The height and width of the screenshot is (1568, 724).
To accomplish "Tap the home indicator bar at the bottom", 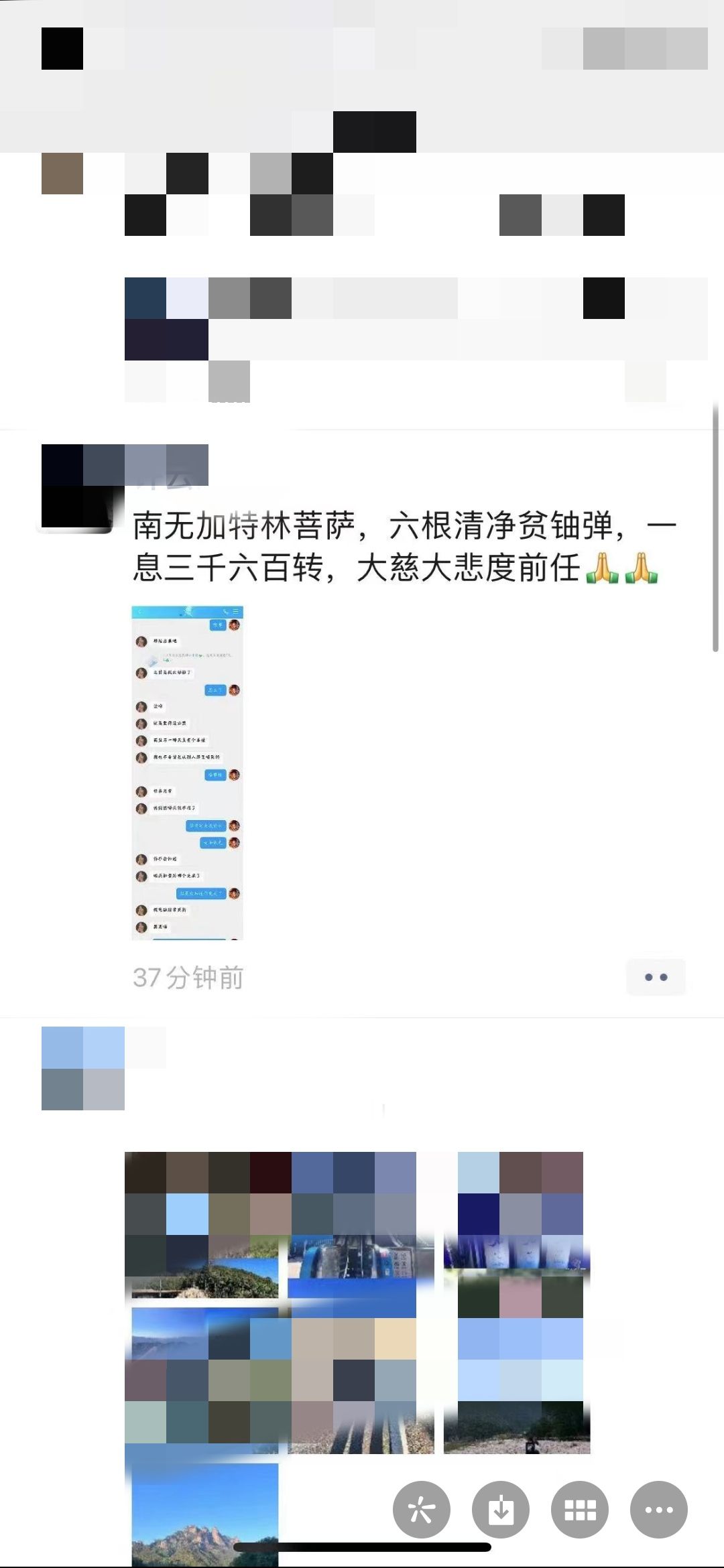I will (362, 1547).
